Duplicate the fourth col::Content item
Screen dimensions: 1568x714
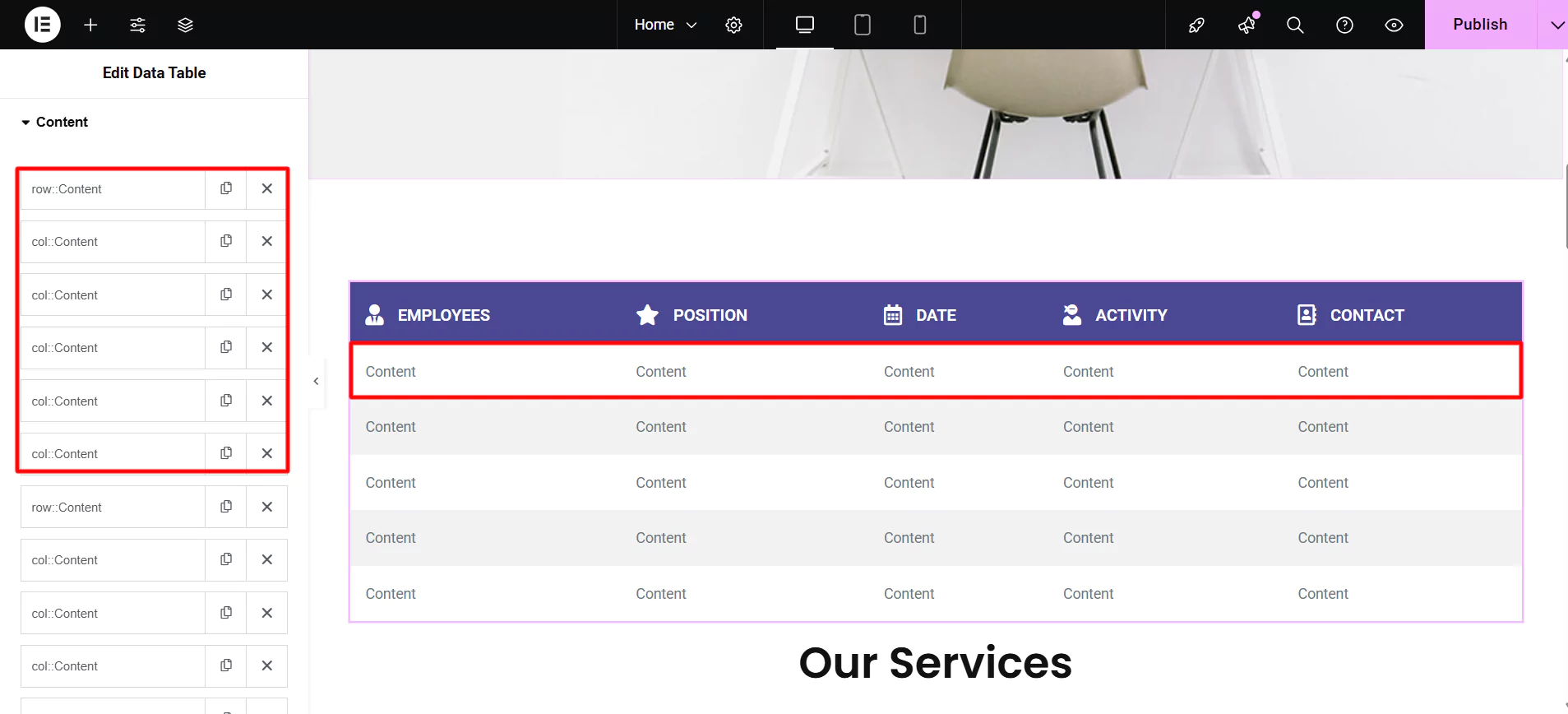pyautogui.click(x=226, y=401)
